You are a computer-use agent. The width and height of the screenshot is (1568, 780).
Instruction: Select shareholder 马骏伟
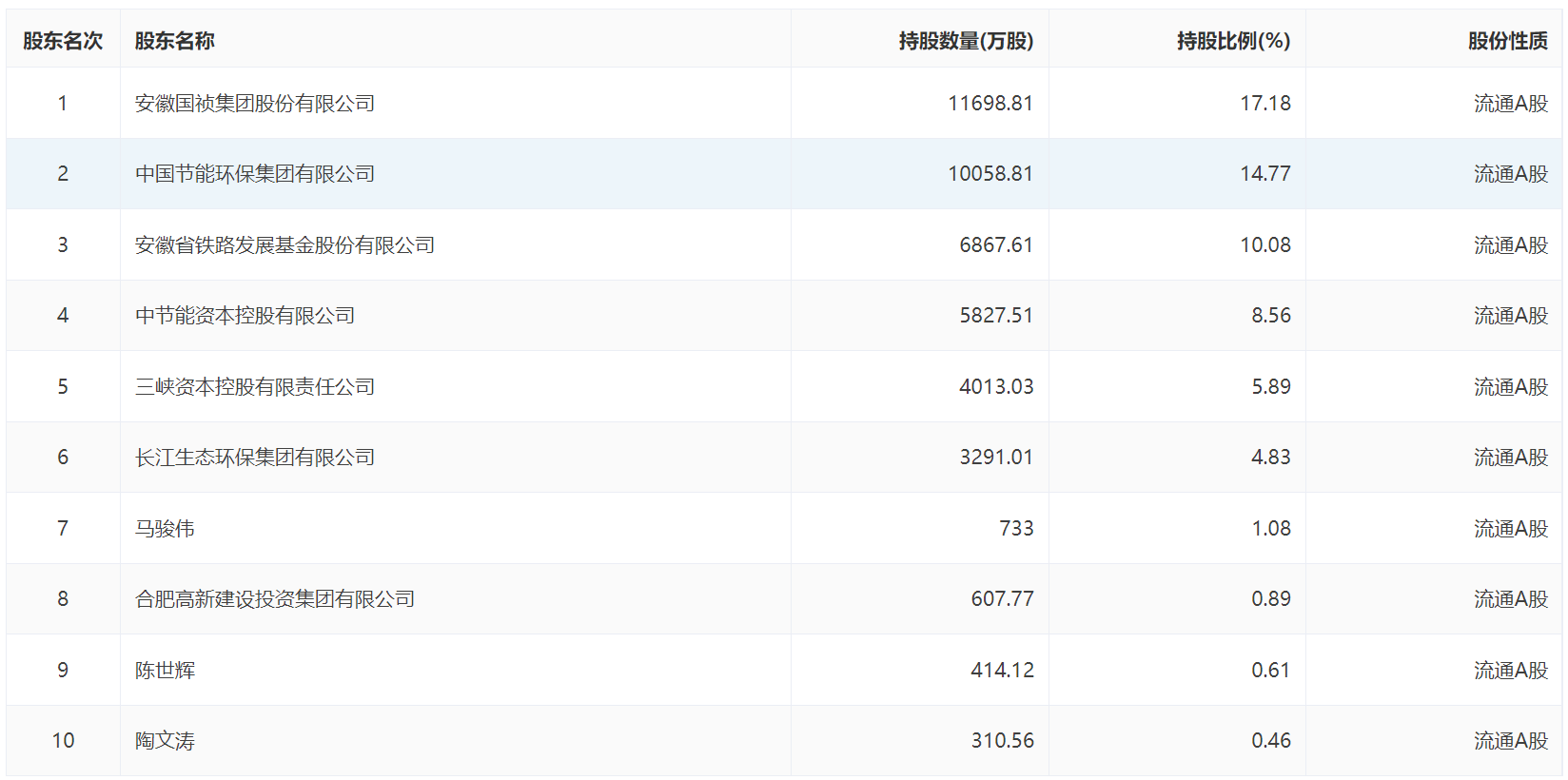tap(165, 528)
